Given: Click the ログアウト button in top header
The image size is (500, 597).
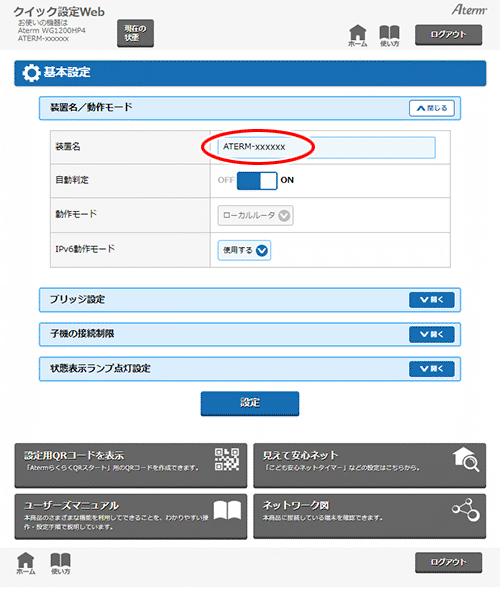Looking at the screenshot, I should click(448, 35).
